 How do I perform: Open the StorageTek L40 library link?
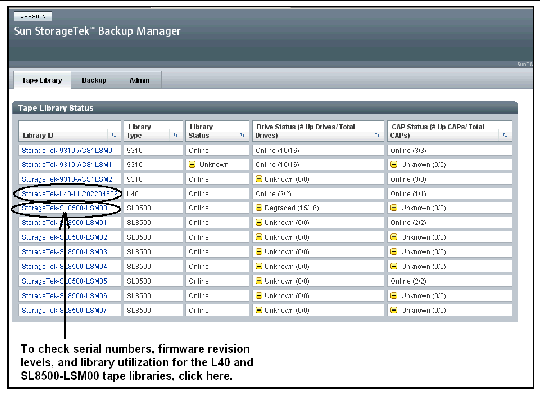click(70, 194)
